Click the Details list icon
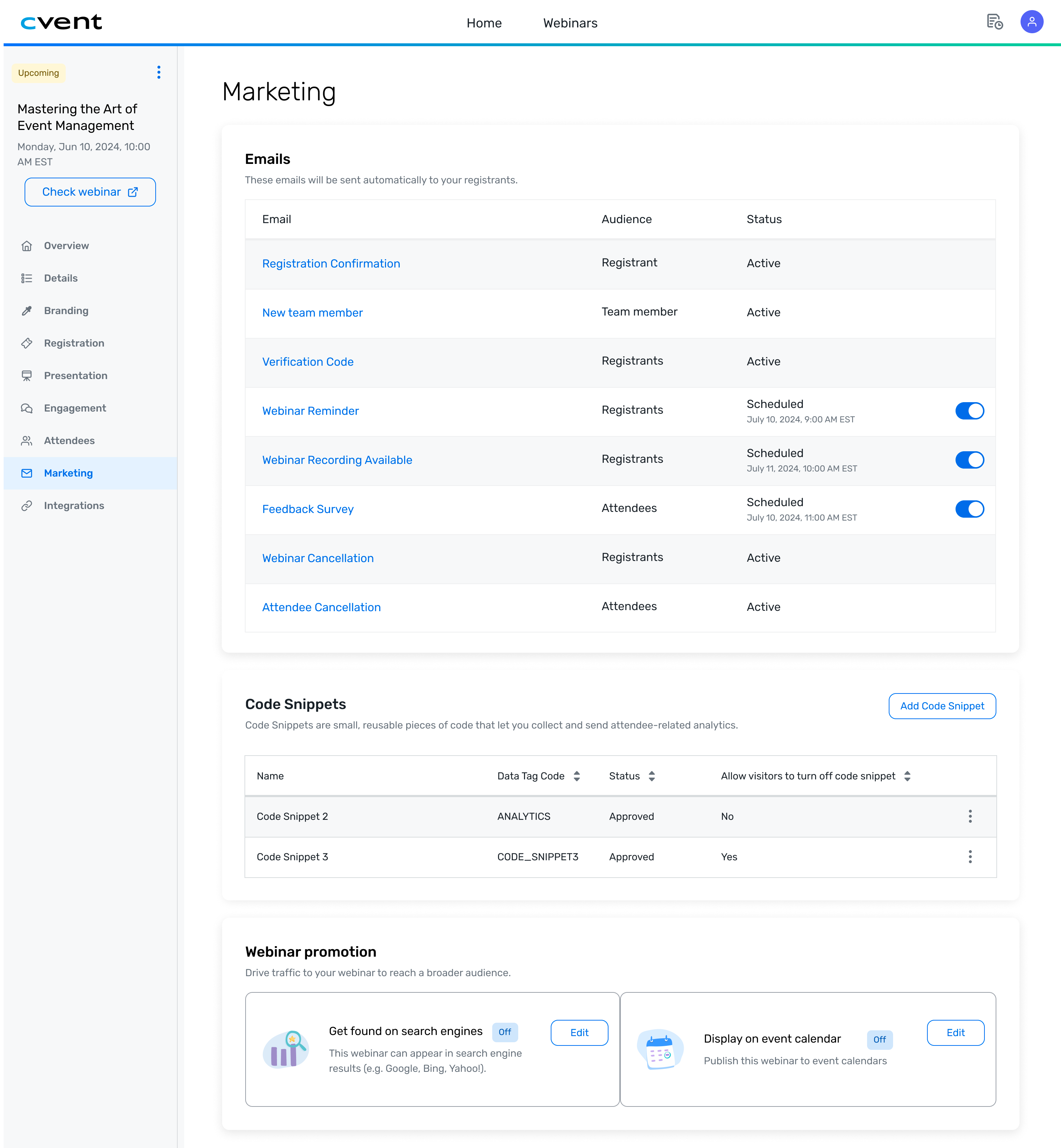1061x1148 pixels. (x=26, y=278)
